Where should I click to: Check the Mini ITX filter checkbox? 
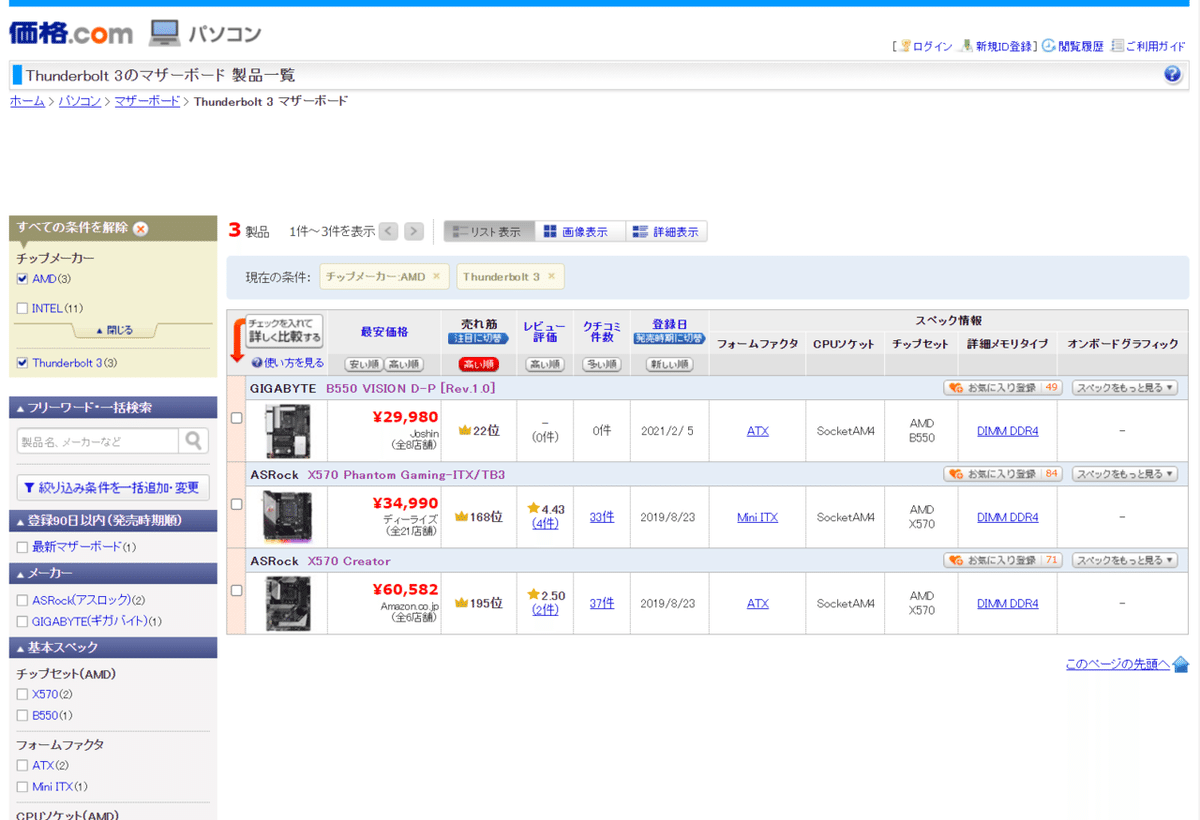(22, 787)
